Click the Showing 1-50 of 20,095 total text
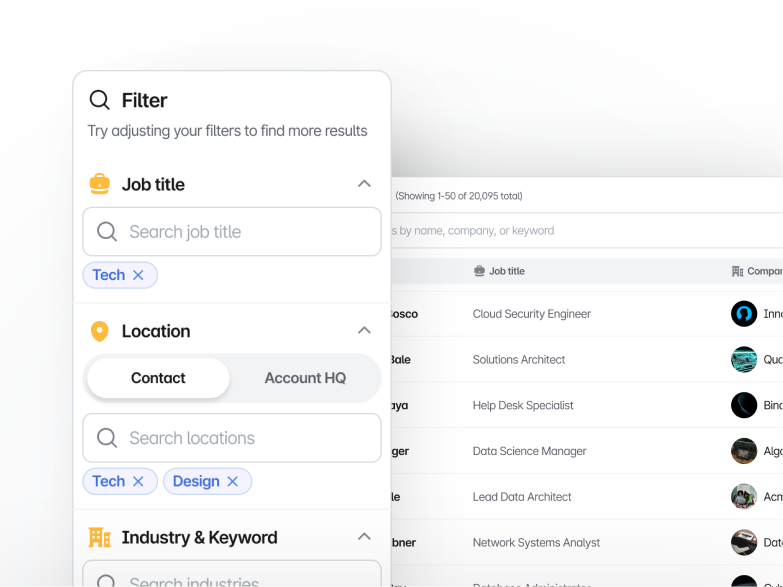The height and width of the screenshot is (587, 783). [459, 196]
